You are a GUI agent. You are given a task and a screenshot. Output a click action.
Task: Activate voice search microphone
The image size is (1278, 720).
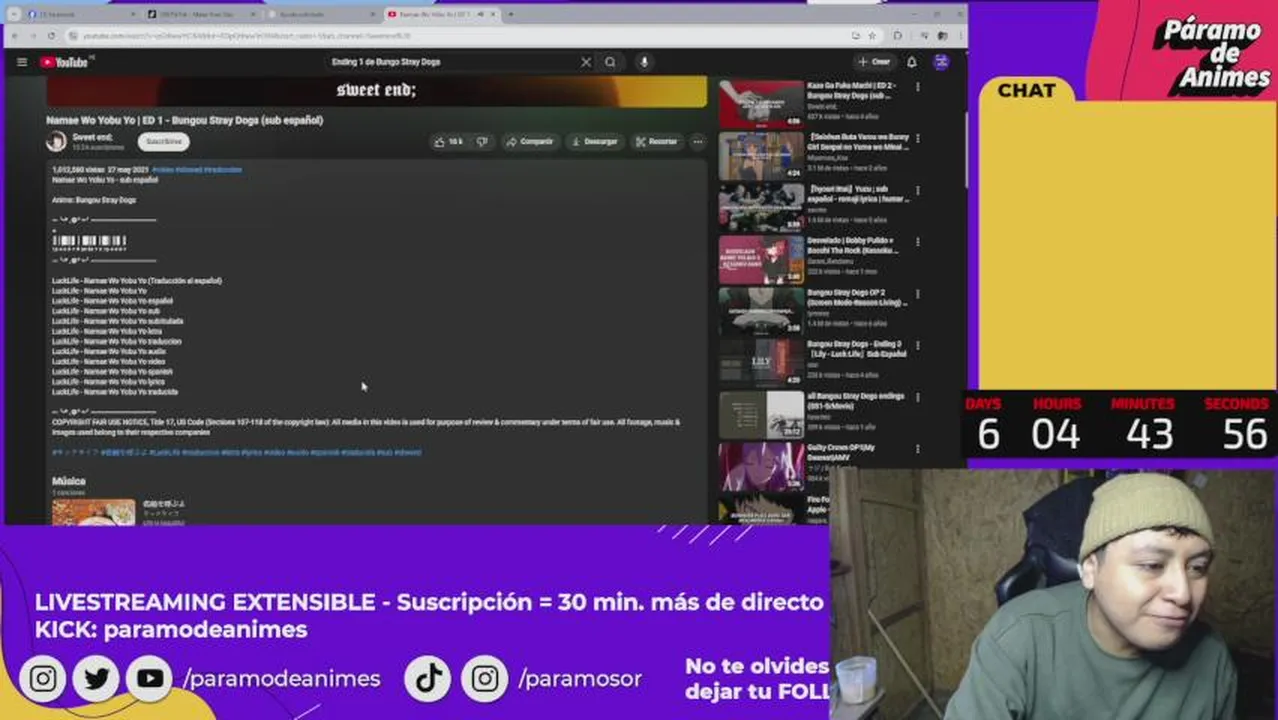644,62
